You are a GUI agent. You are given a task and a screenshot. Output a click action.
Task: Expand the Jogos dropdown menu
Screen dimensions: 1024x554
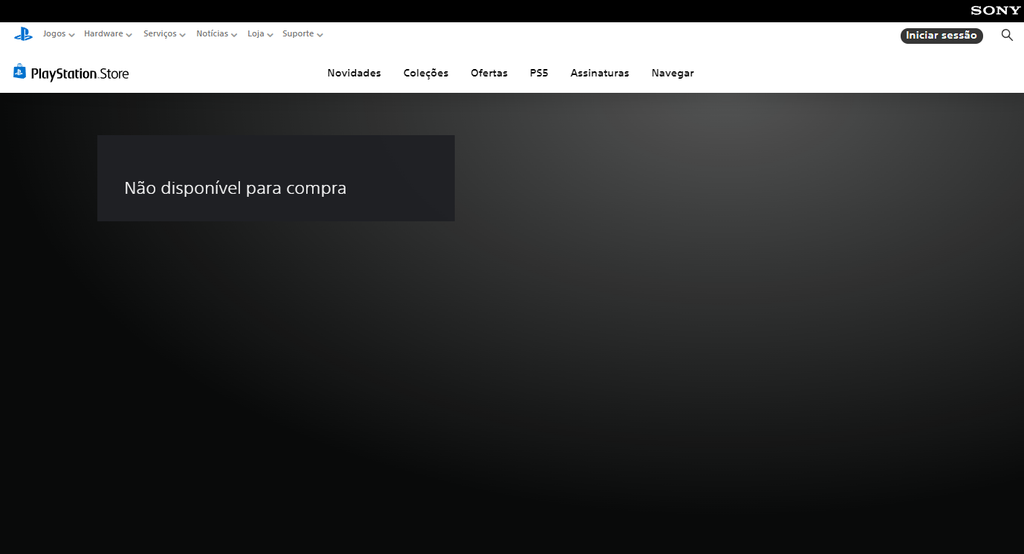59,34
